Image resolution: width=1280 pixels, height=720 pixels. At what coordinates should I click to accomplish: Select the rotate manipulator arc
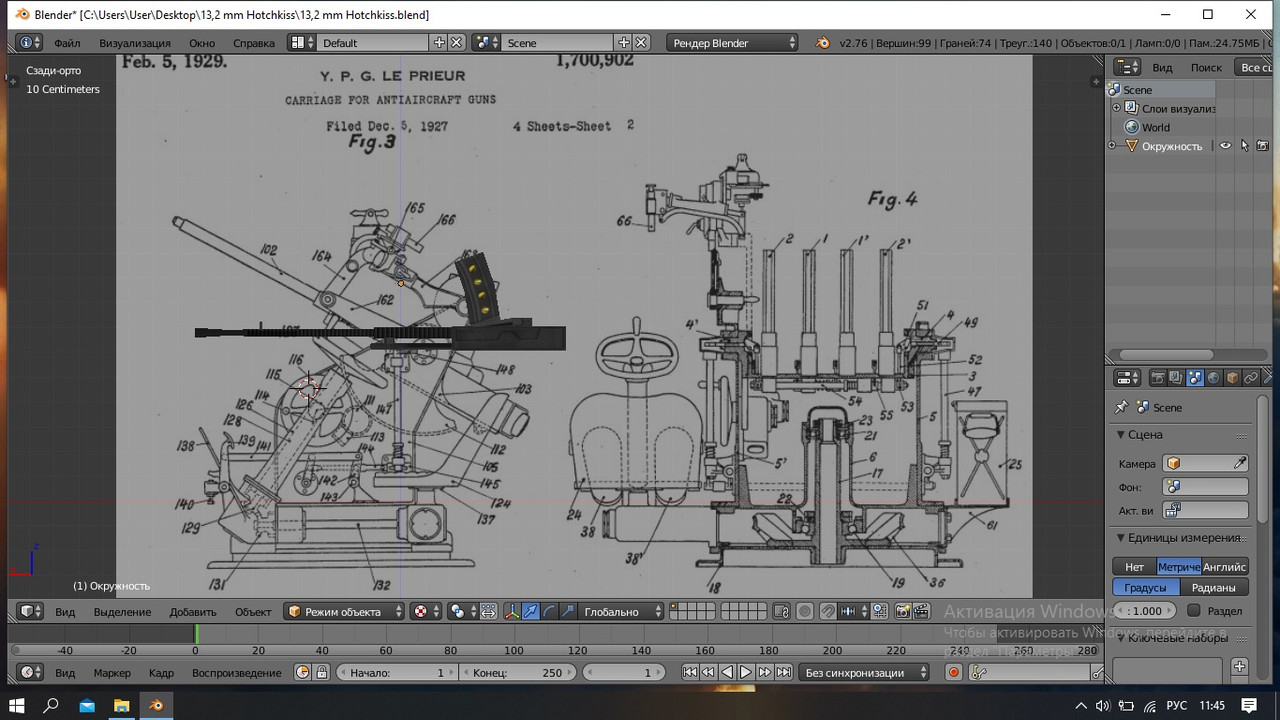(549, 612)
